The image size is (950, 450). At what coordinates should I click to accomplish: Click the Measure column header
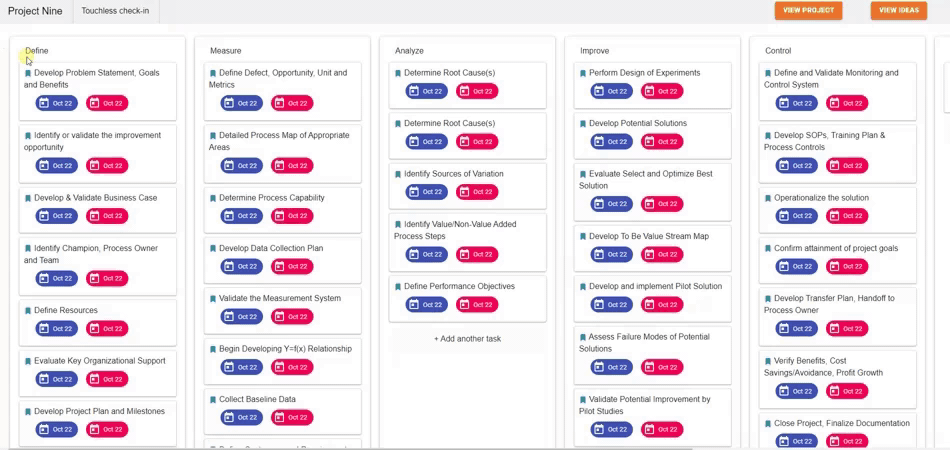pos(226,51)
